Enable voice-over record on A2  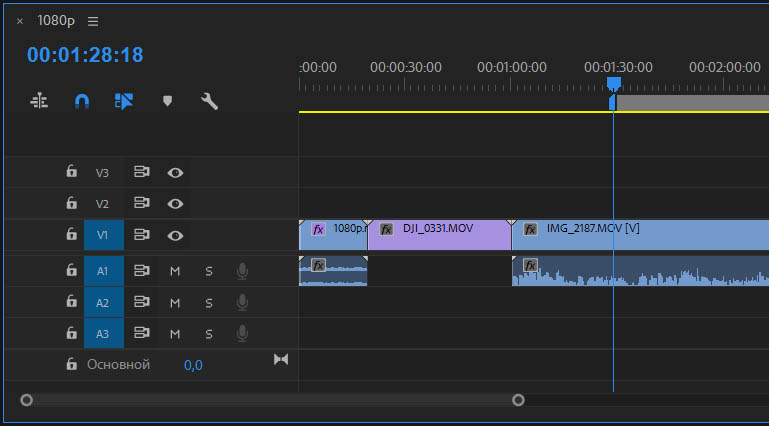tap(242, 302)
